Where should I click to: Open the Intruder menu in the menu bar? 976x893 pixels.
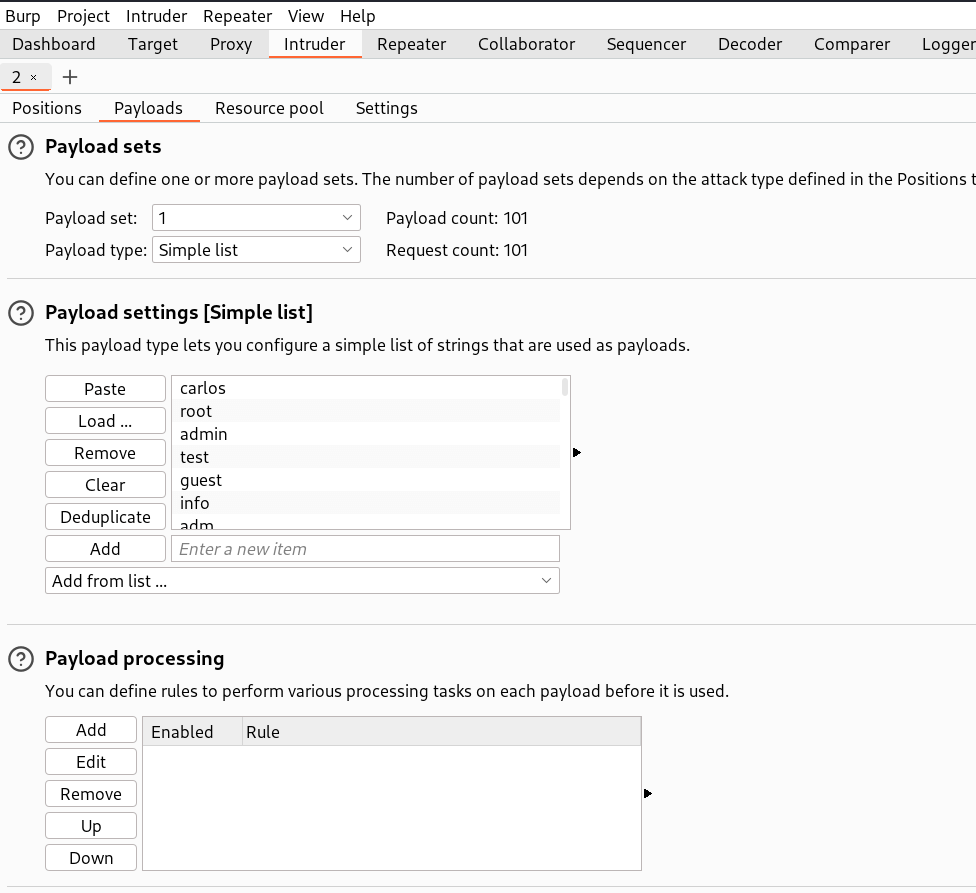tap(156, 15)
